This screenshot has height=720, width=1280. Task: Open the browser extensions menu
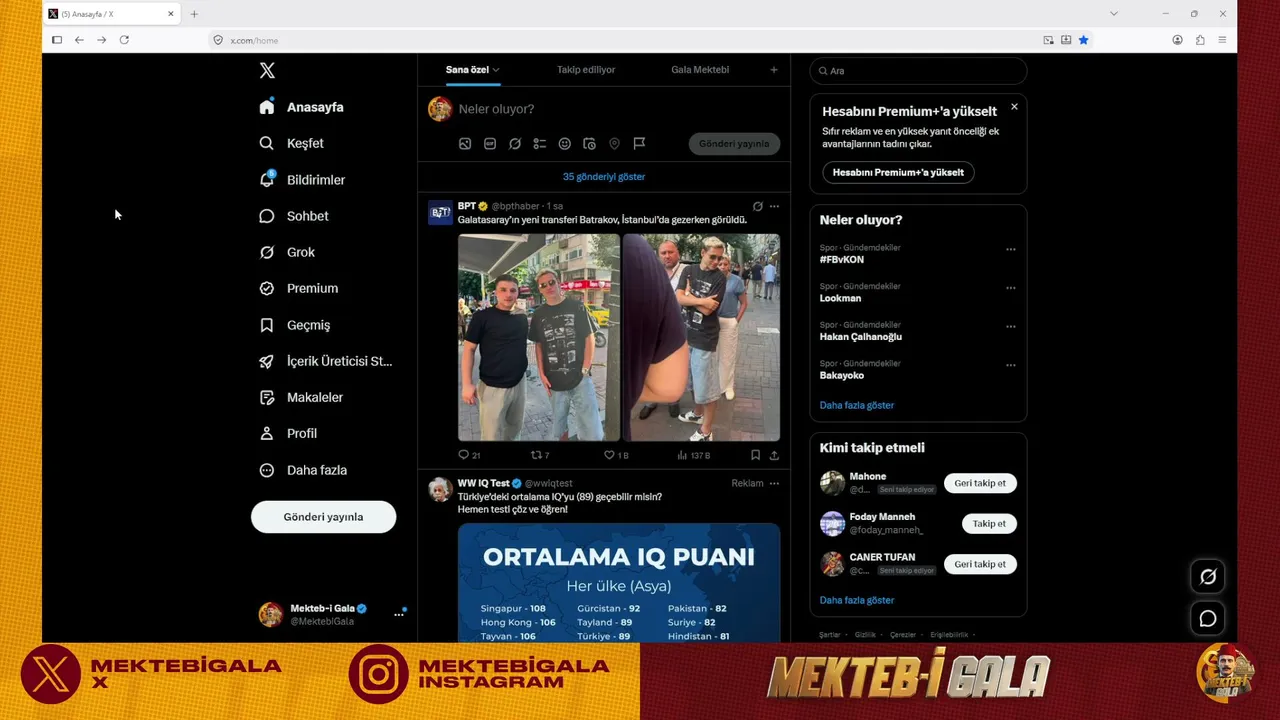coord(1200,40)
